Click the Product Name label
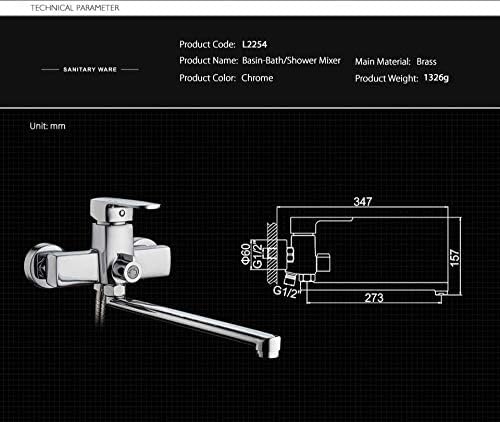This screenshot has width=500, height=422. (209, 61)
